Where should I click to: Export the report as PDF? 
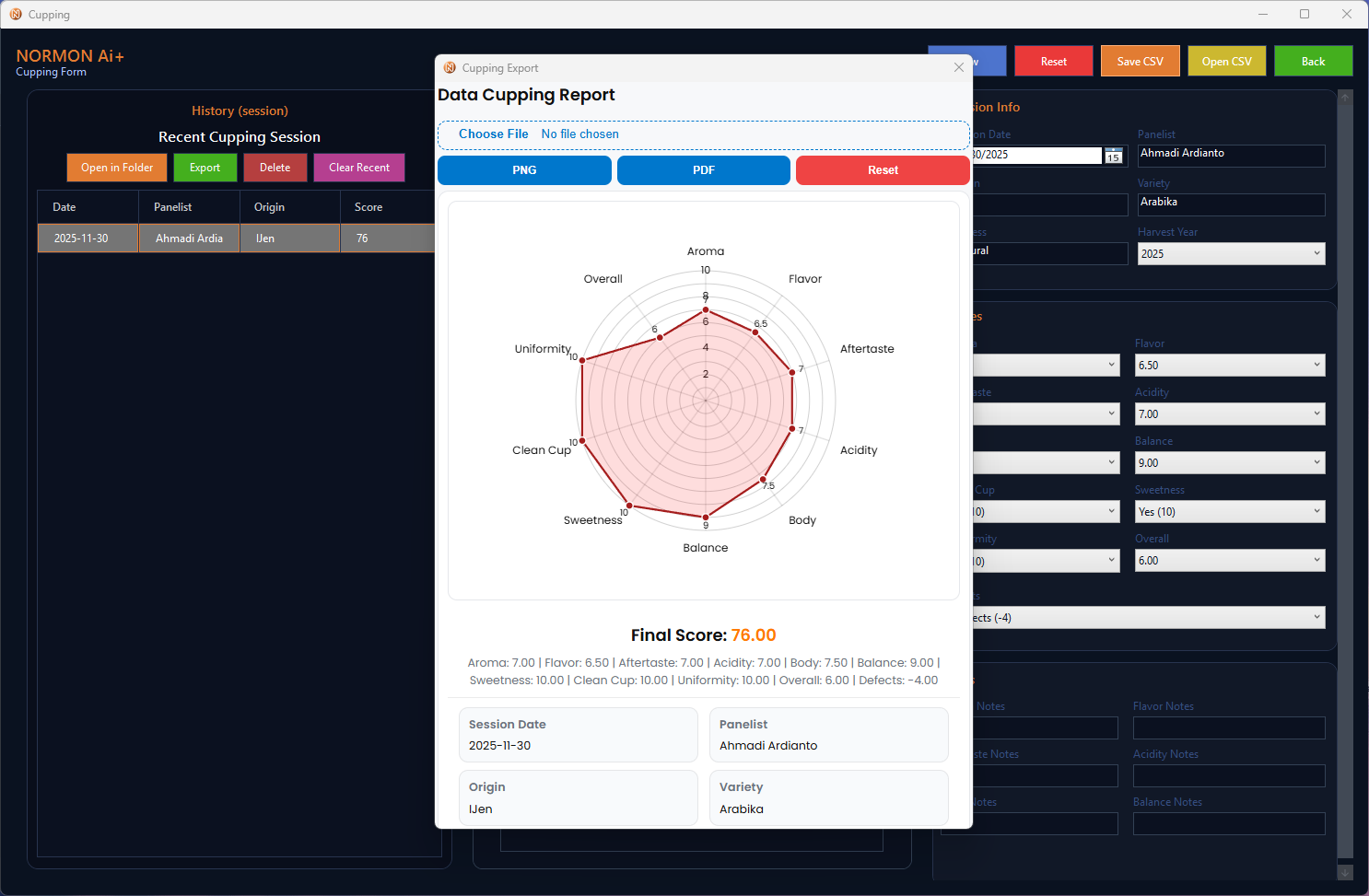click(703, 170)
